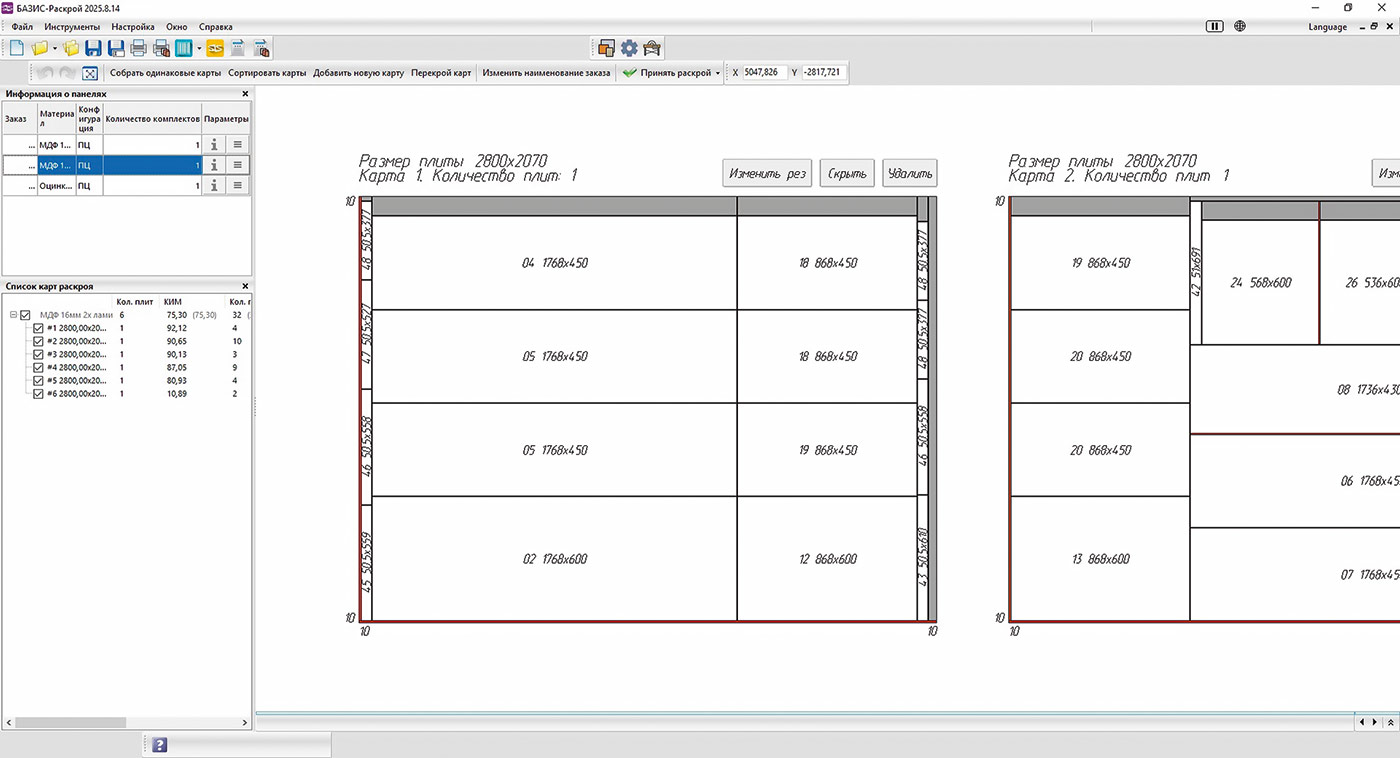Click the X coordinate input field

point(763,73)
